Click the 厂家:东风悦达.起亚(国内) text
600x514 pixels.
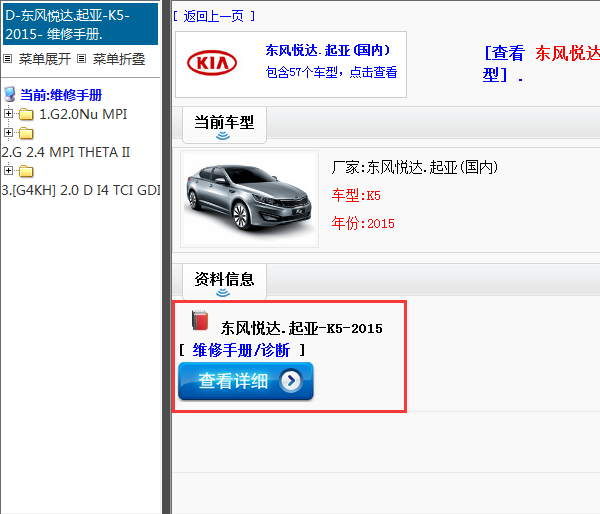point(415,167)
